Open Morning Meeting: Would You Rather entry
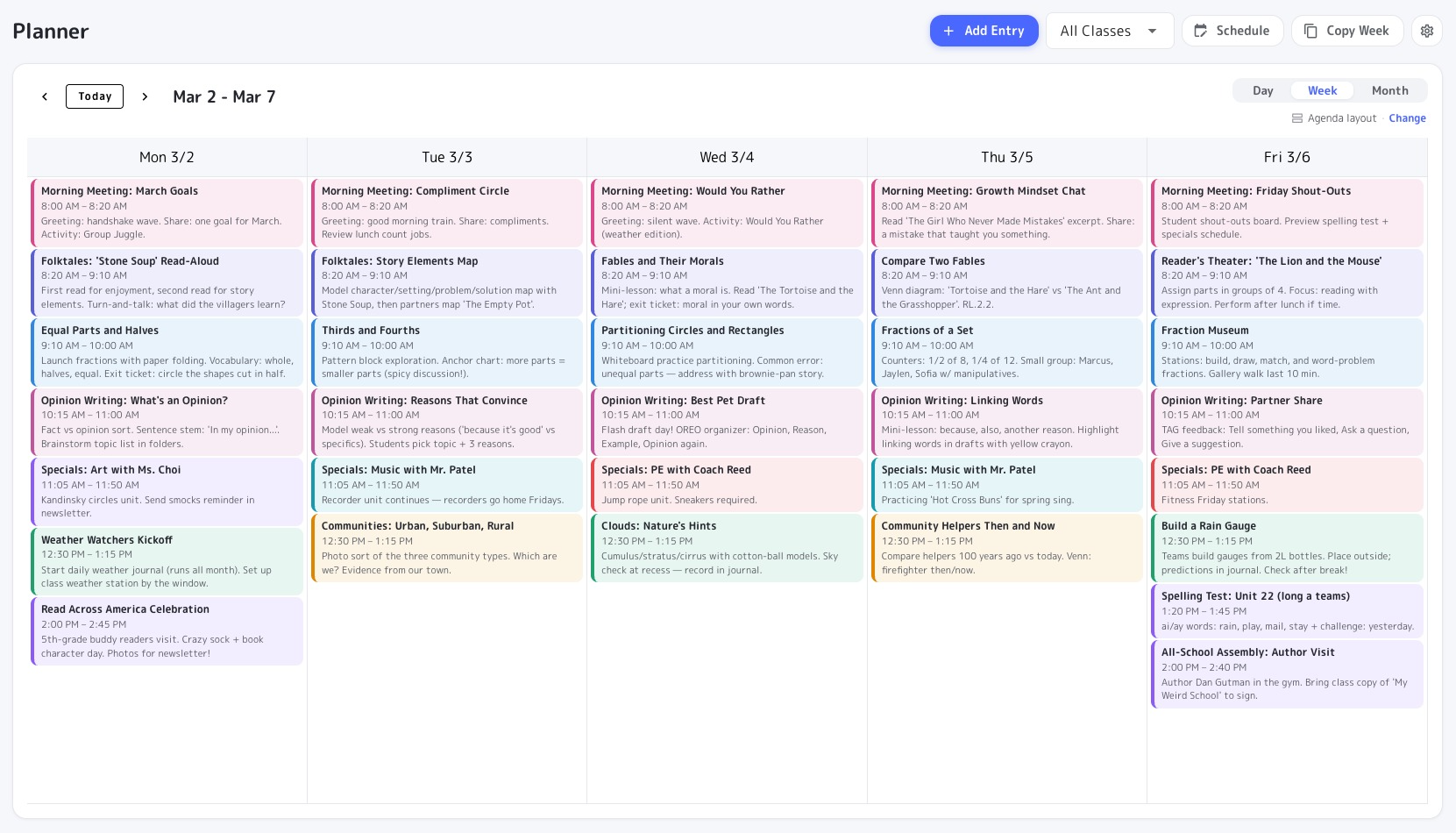The height and width of the screenshot is (833, 1456). click(727, 212)
